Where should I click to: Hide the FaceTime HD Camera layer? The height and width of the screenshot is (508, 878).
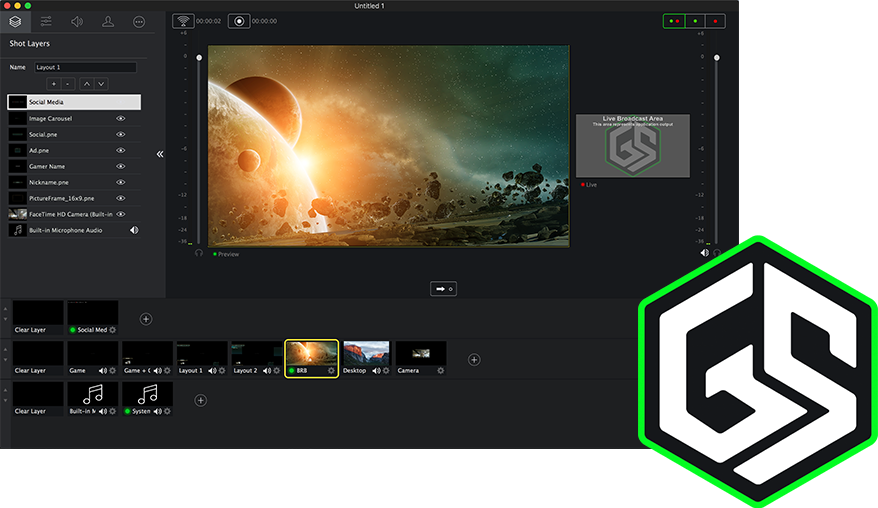[x=120, y=215]
